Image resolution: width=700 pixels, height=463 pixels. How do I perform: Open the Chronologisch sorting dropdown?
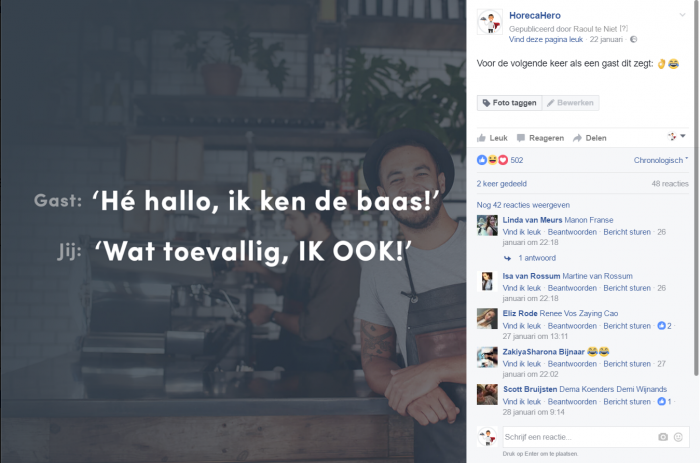661,160
